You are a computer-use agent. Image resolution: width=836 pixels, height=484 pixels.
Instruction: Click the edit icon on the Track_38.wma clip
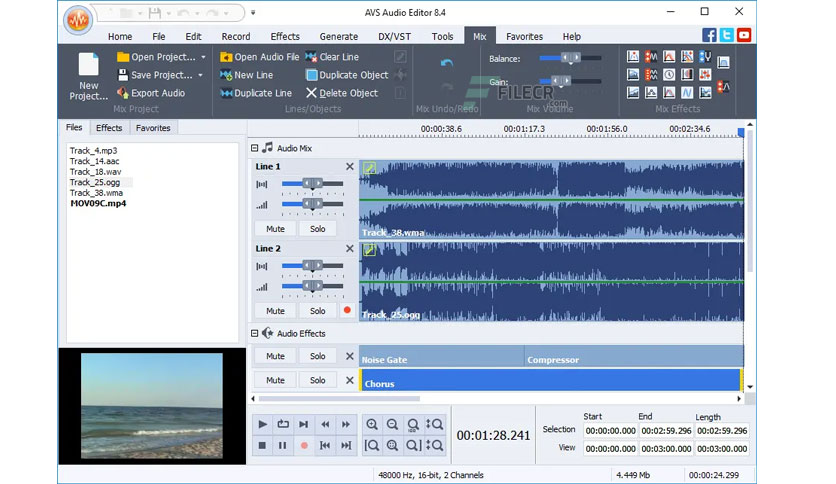(x=369, y=168)
